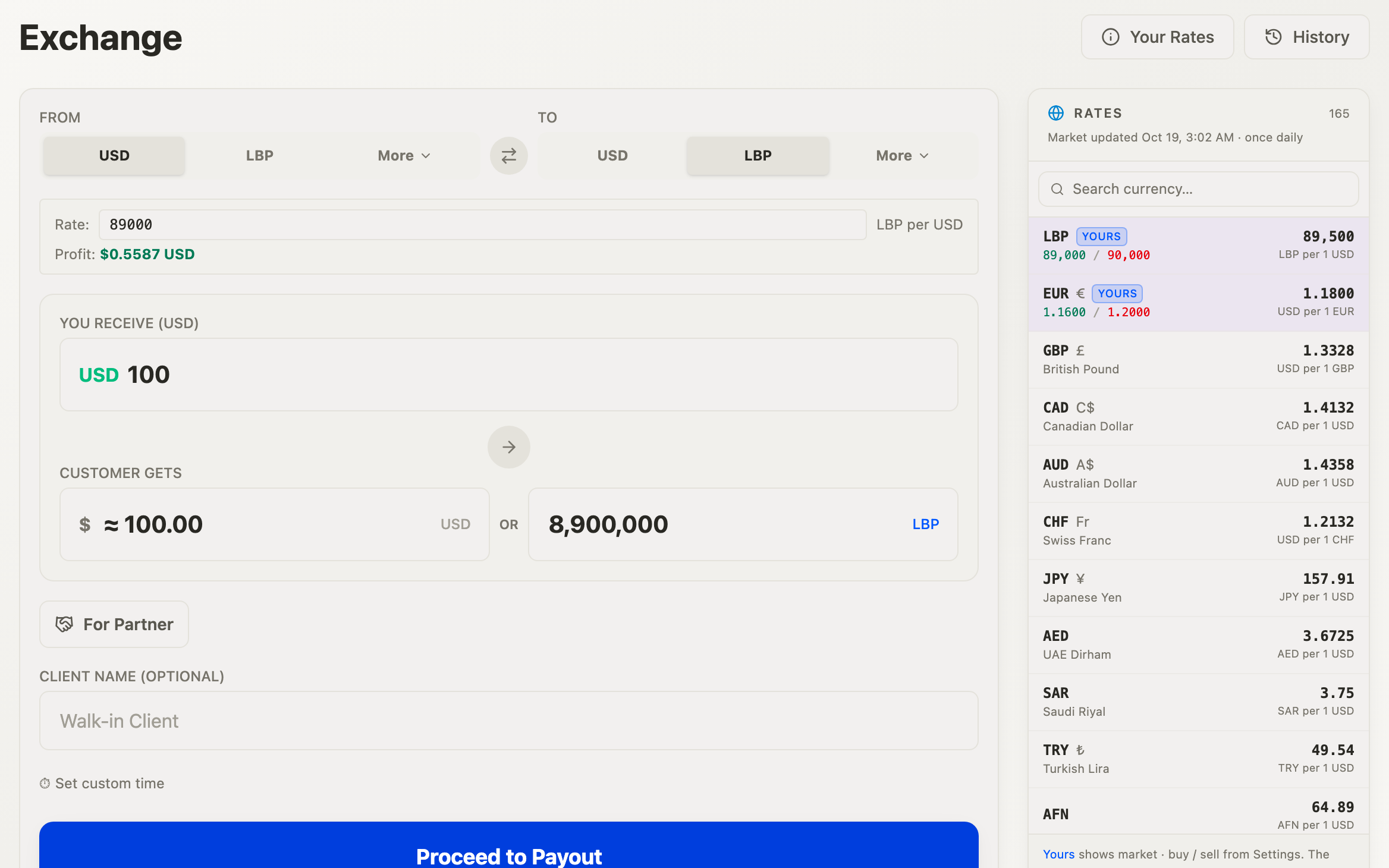
Task: Select the CHF Swiss Franc row
Action: tap(1199, 531)
